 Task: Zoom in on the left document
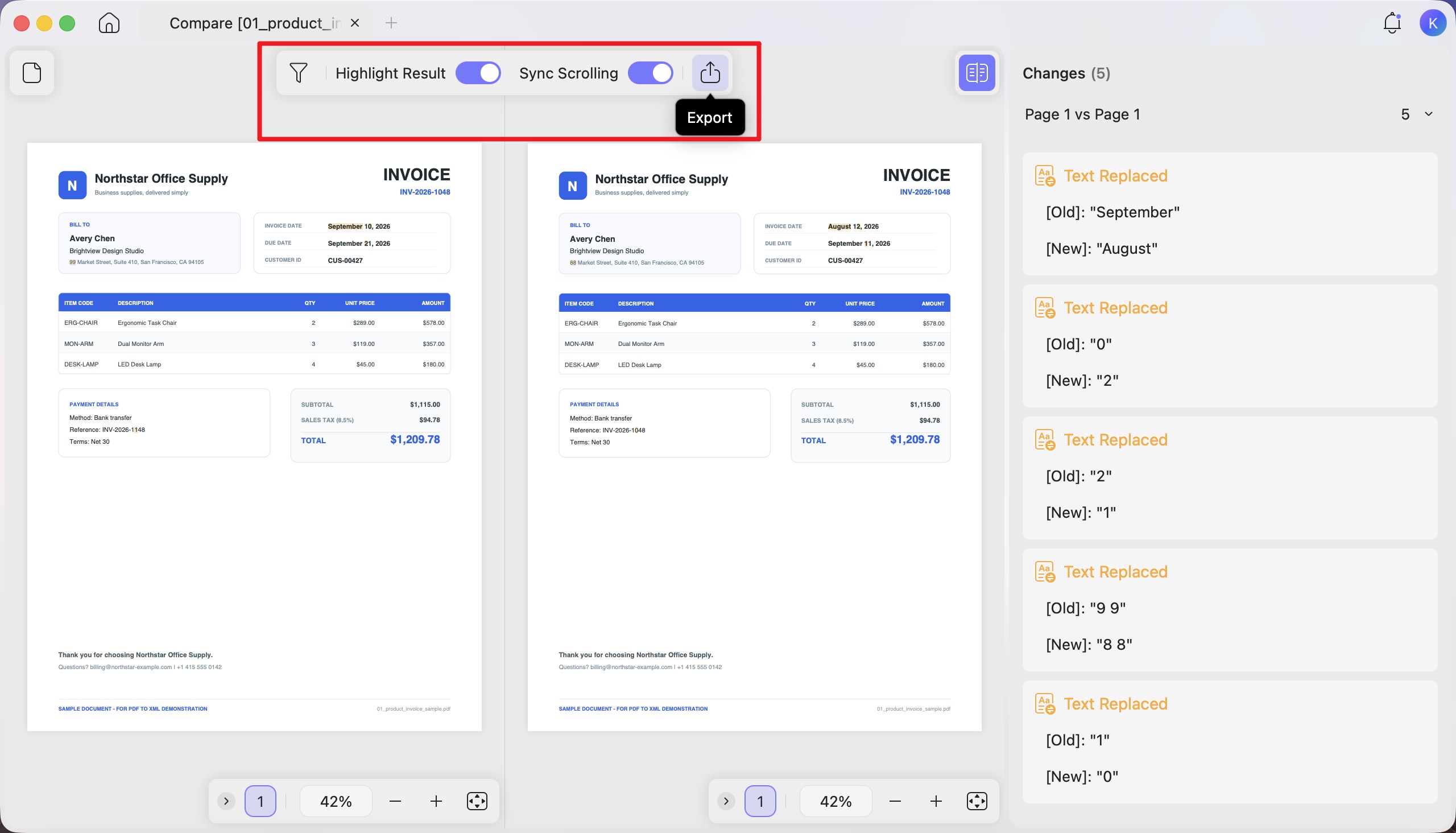tap(436, 801)
